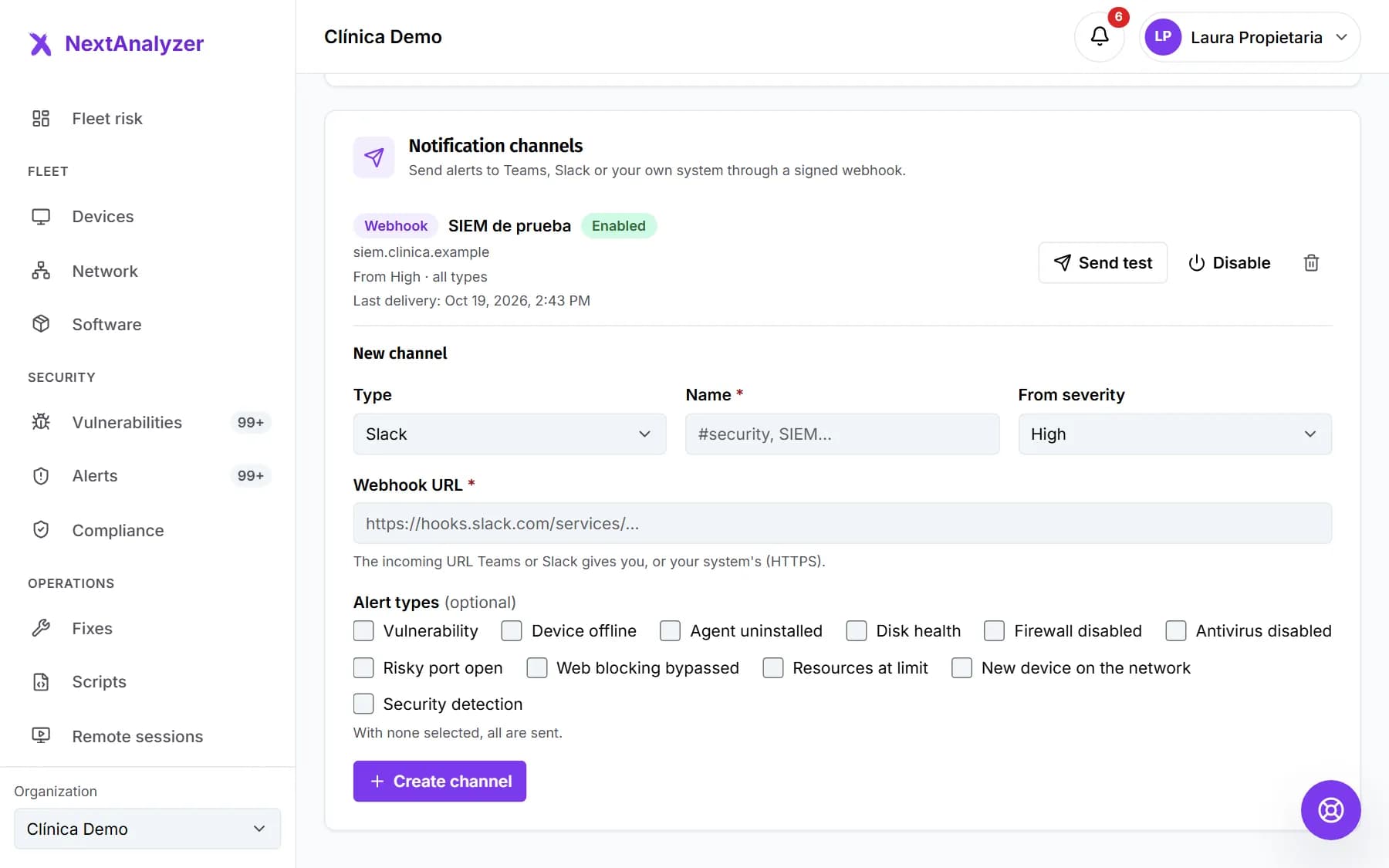Screen dimensions: 1389x868
Task: Open the notifications bell
Action: 1100,36
